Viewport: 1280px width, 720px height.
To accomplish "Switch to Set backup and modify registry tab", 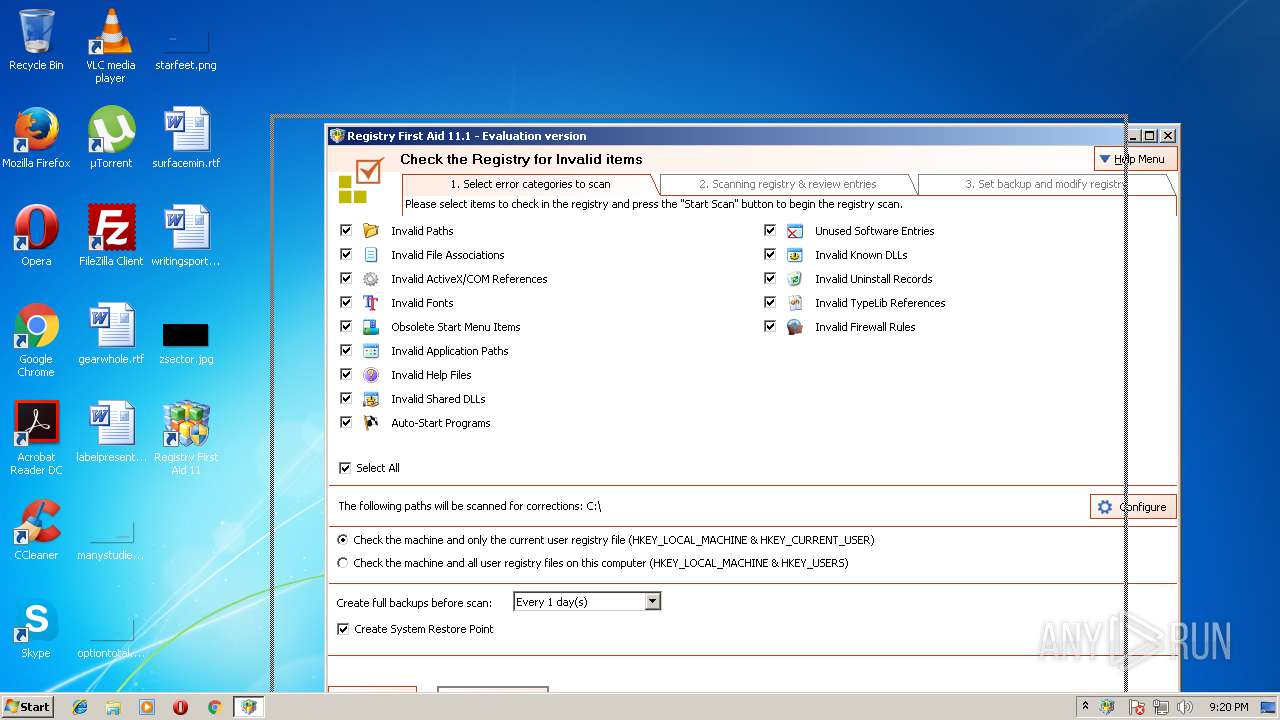I will coord(1045,184).
